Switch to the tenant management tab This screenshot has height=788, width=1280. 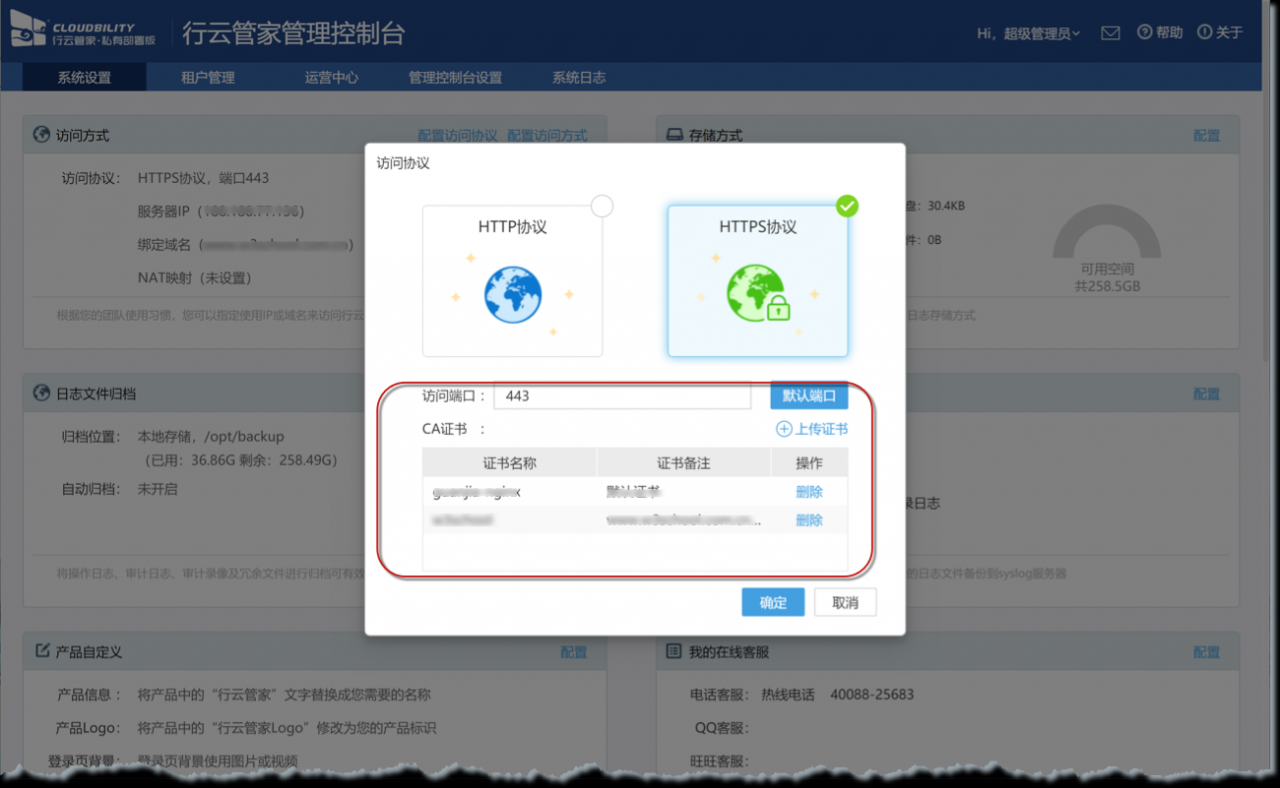coord(207,77)
